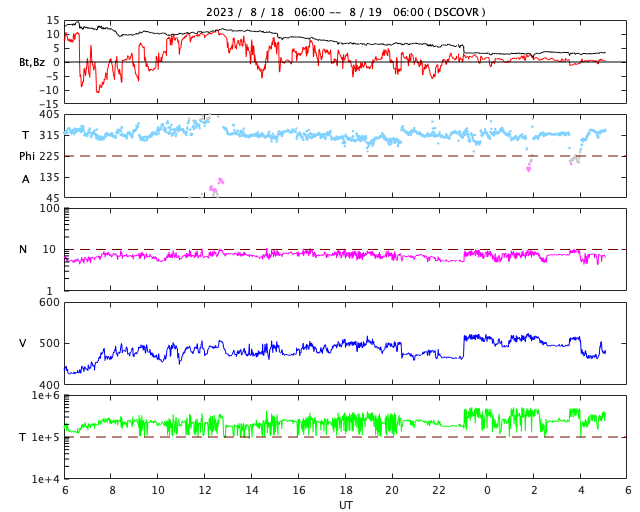
Task: Click the '405' Phi tick label
Action: pyautogui.click(x=49, y=115)
